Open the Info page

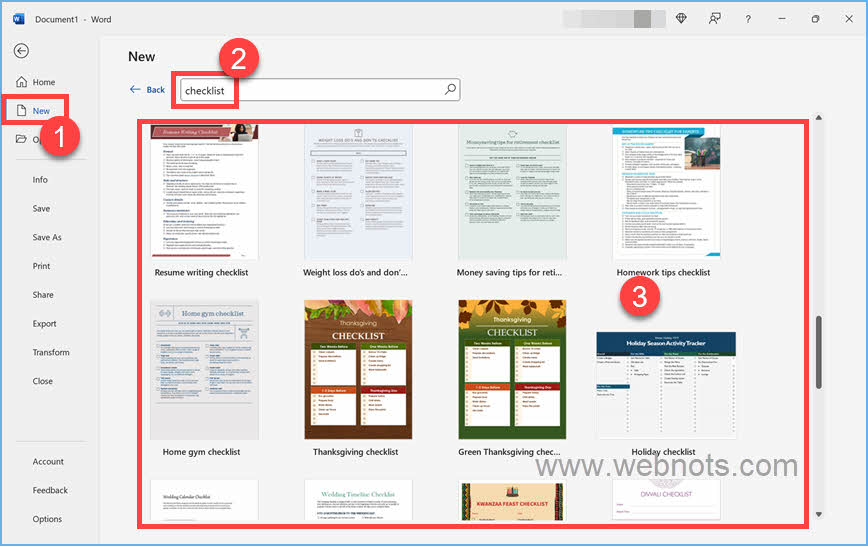pyautogui.click(x=40, y=180)
